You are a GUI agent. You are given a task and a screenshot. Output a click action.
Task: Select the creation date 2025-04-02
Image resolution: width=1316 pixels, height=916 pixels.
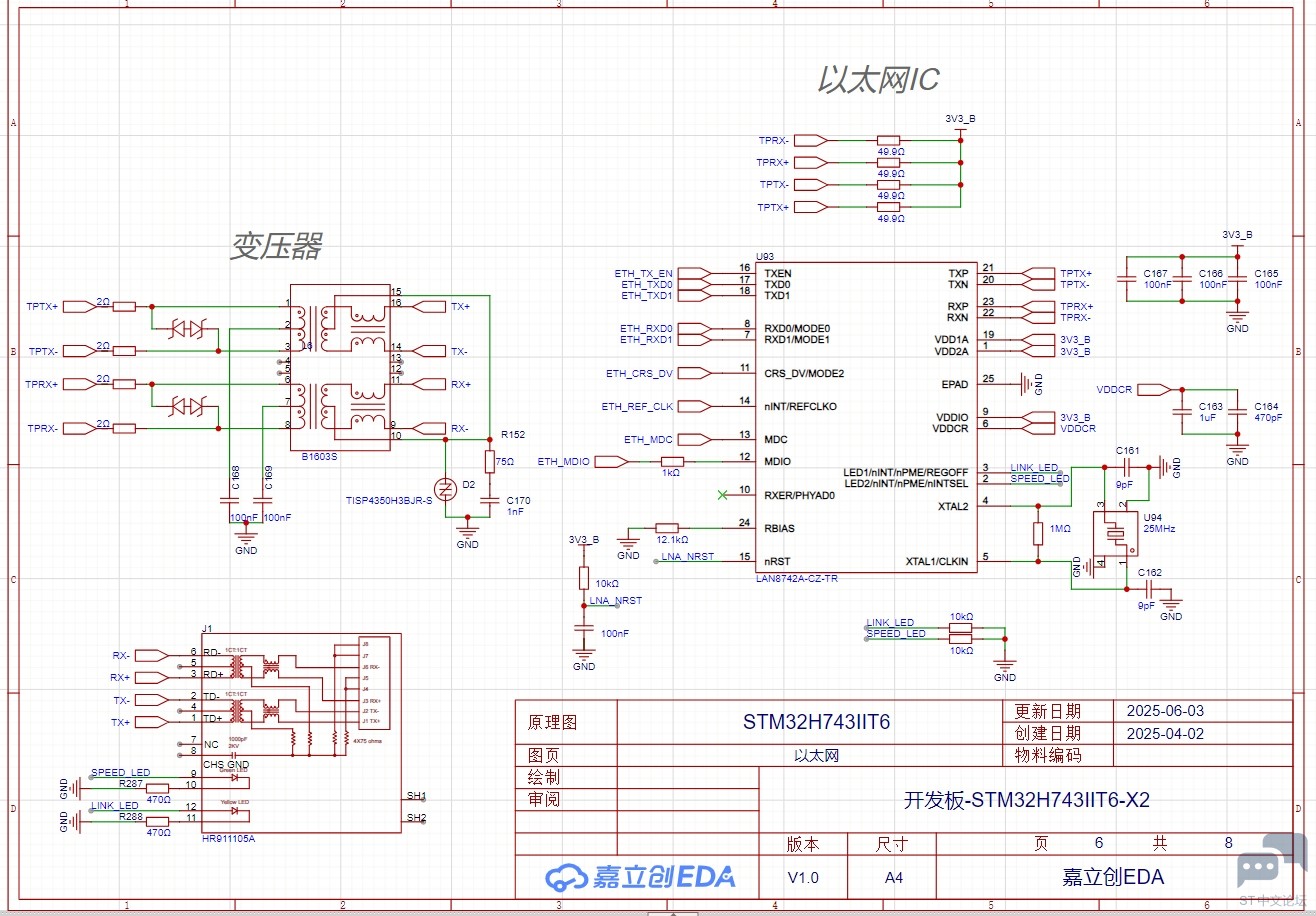point(1165,733)
